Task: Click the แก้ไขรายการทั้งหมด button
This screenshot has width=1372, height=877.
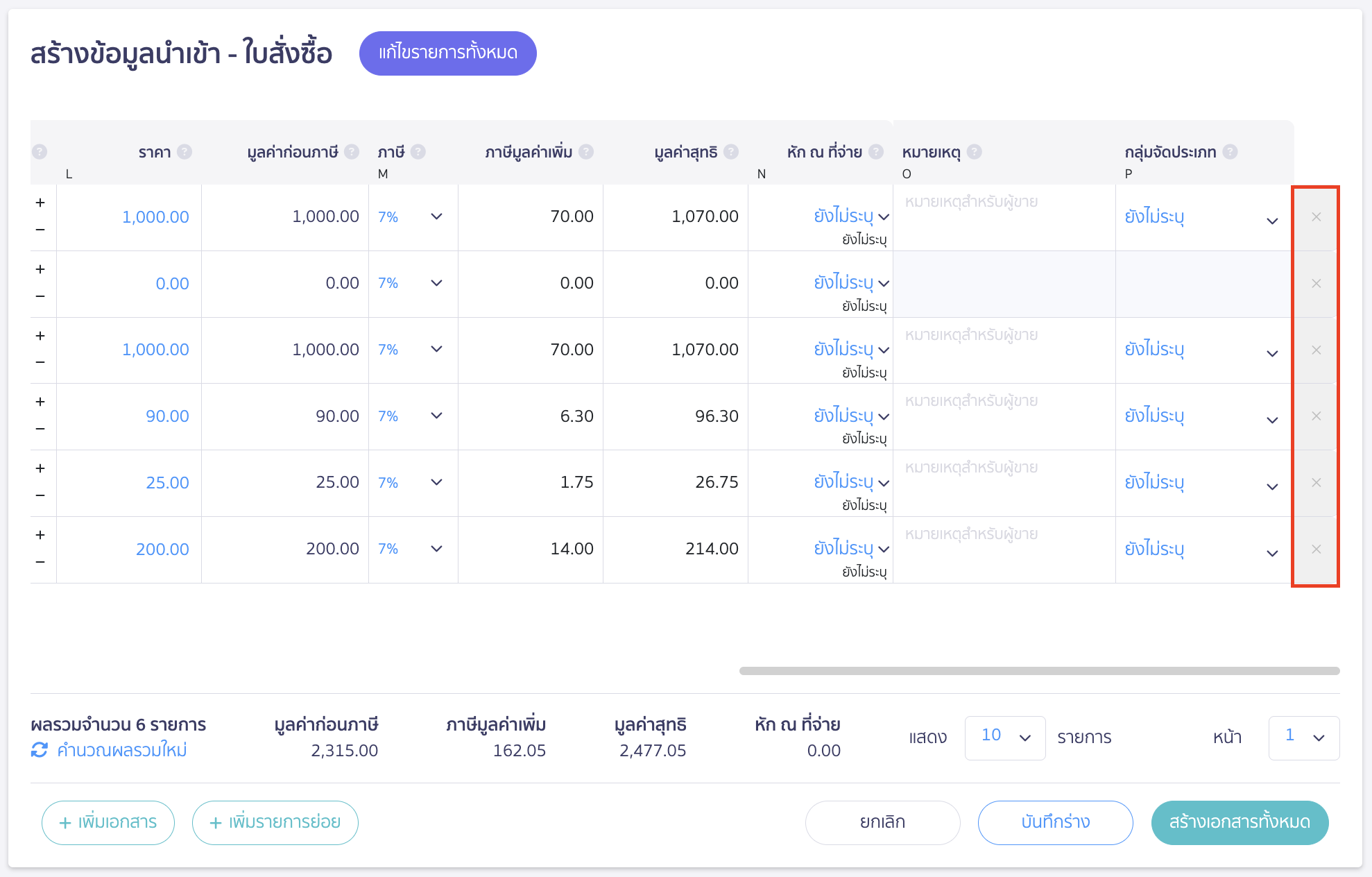Action: pyautogui.click(x=447, y=52)
